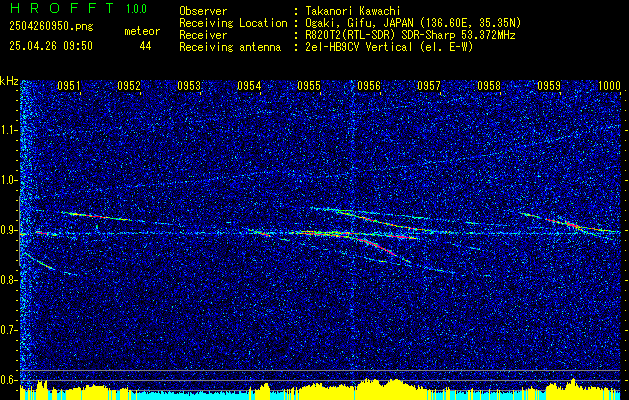Click the 0954 time marker
The height and width of the screenshot is (400, 629).
pyautogui.click(x=249, y=85)
